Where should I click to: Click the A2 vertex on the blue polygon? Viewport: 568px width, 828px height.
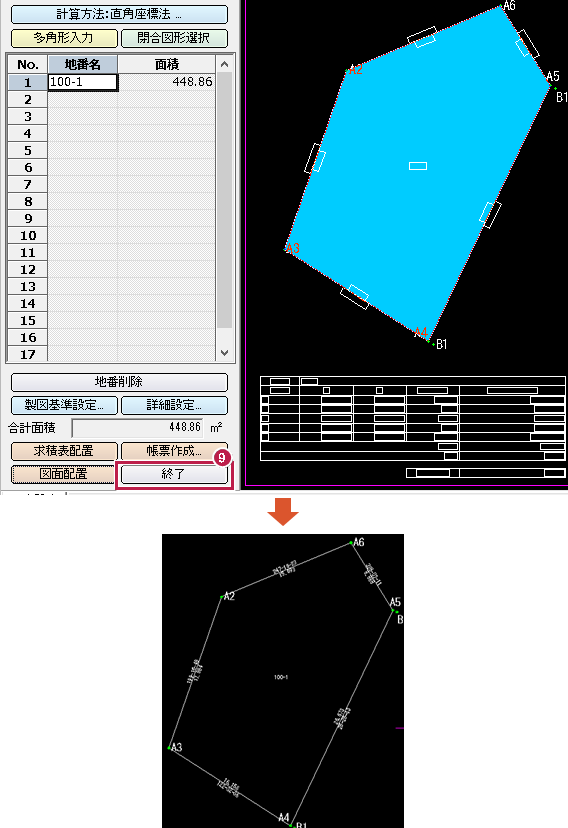[x=348, y=70]
